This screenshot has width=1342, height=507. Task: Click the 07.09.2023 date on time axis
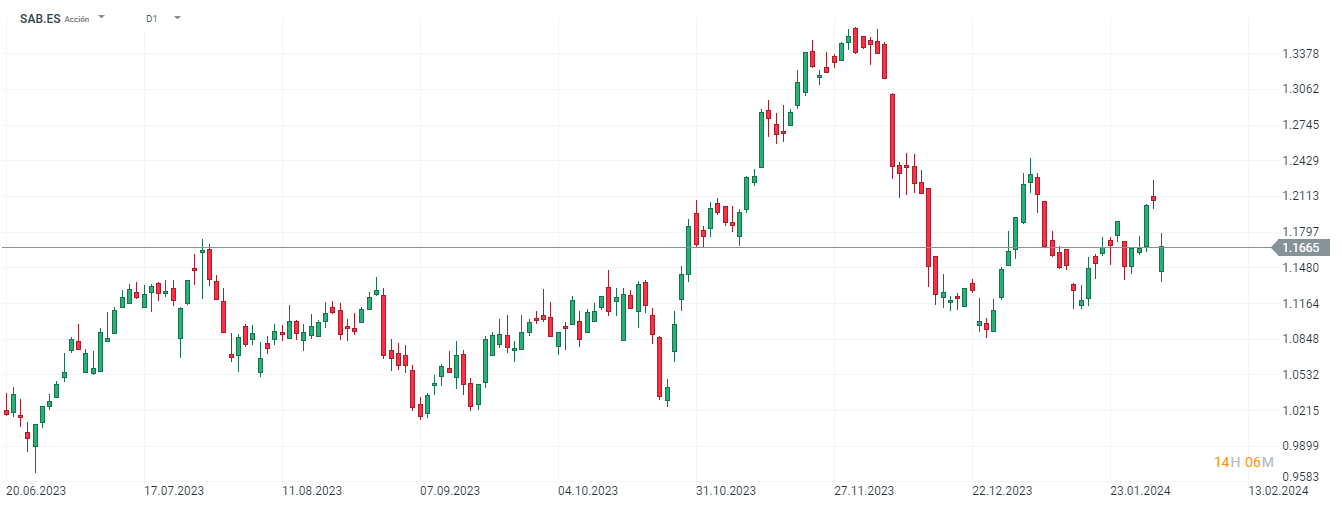(450, 491)
